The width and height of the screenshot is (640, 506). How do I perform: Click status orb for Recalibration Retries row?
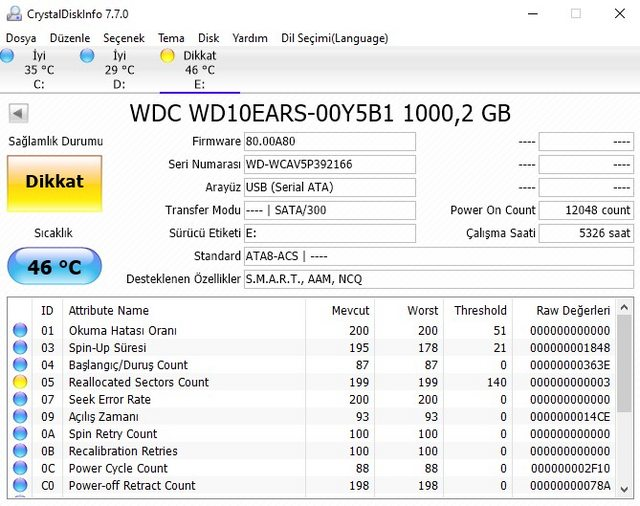(x=20, y=451)
